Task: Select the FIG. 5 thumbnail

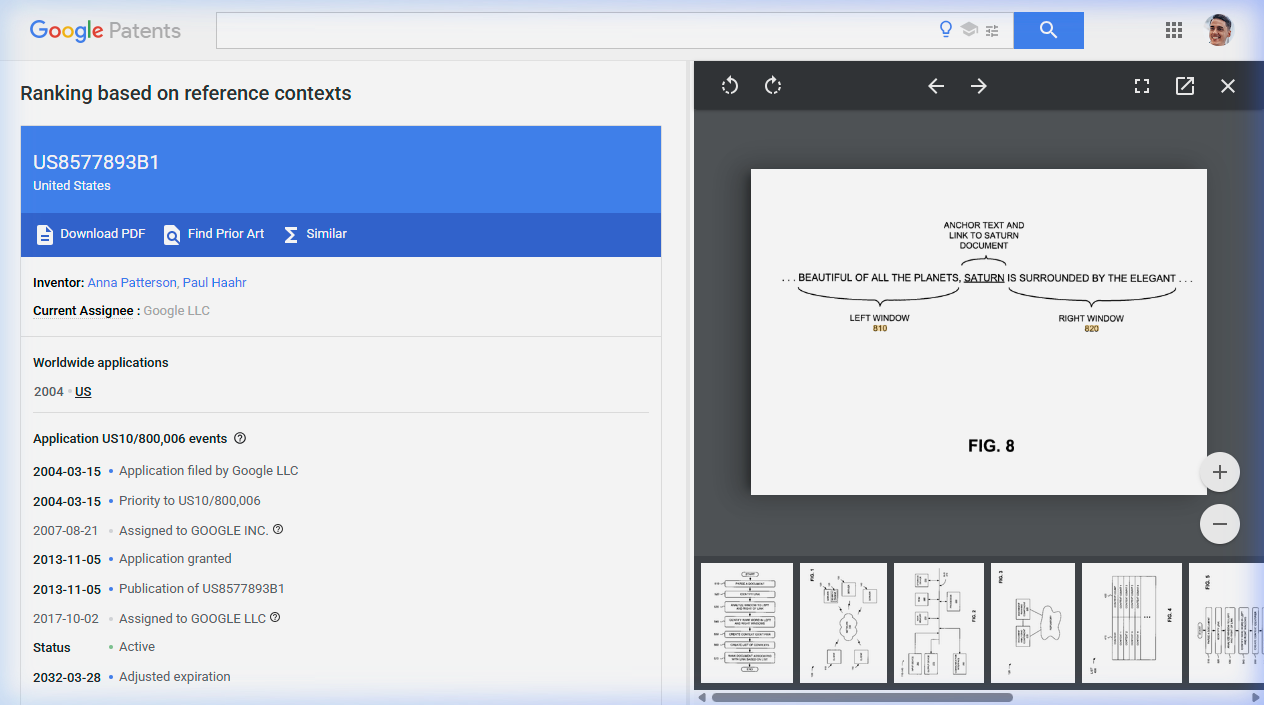Action: [x=1226, y=623]
